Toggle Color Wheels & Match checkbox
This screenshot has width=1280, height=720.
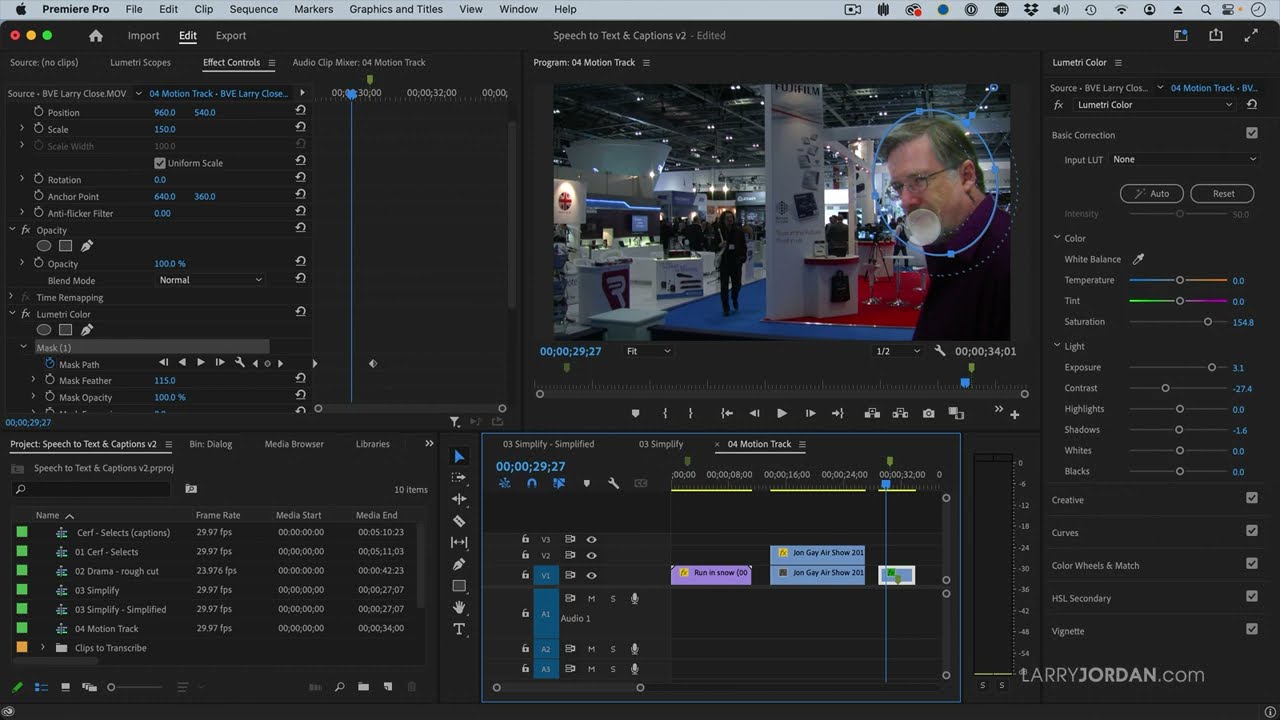1252,564
